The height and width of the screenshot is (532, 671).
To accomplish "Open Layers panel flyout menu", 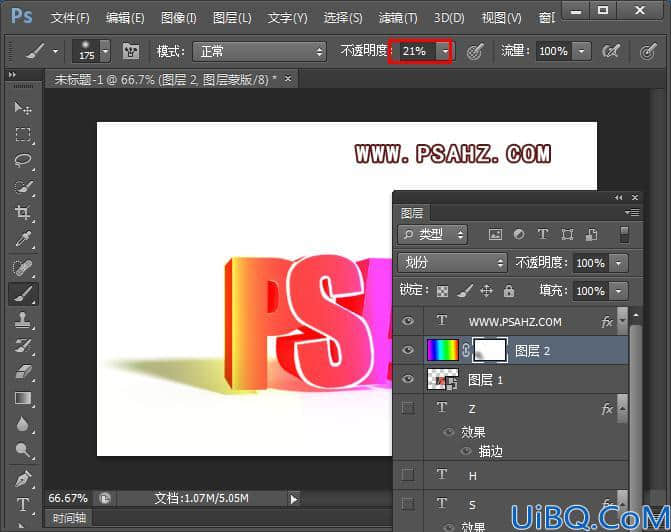I will 632,212.
